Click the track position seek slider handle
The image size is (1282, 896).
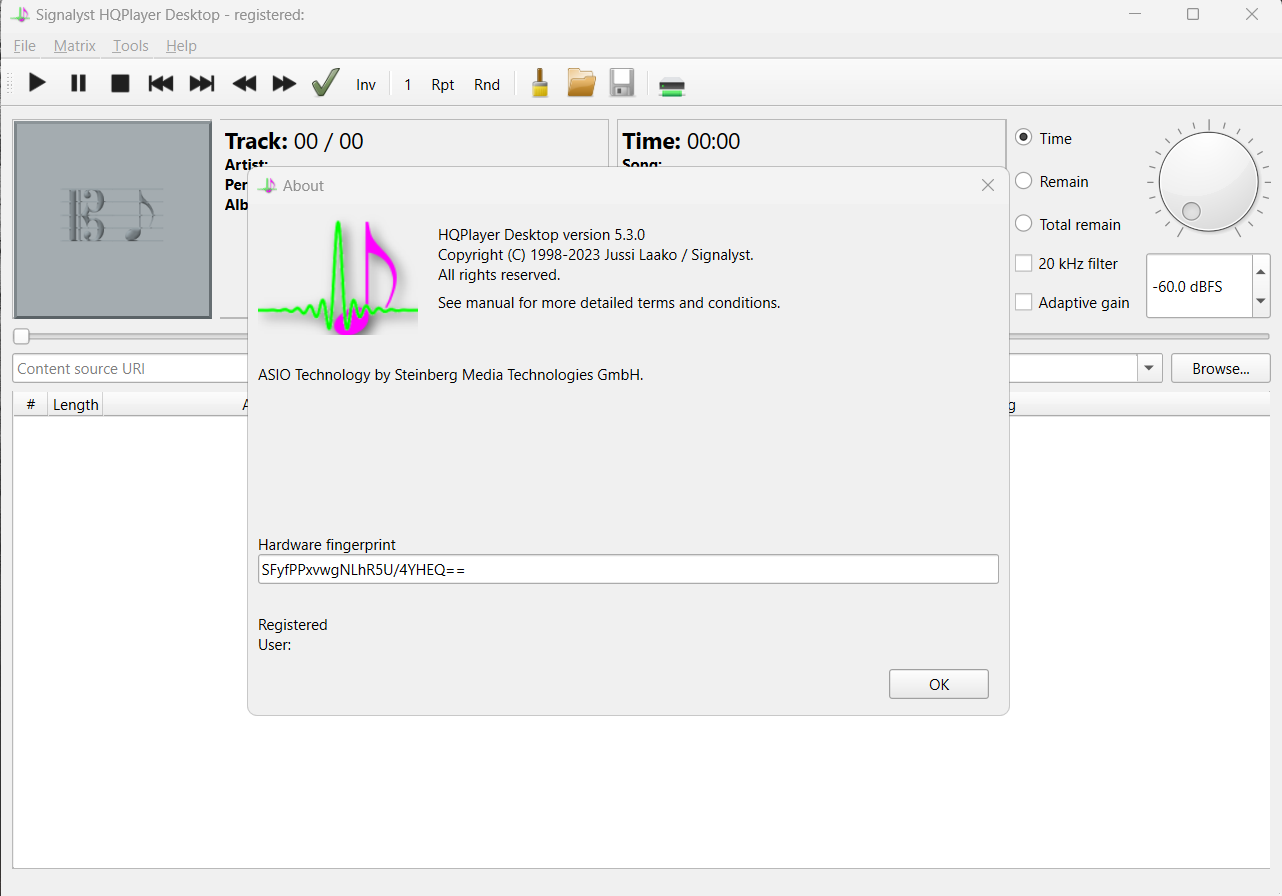pyautogui.click(x=21, y=336)
